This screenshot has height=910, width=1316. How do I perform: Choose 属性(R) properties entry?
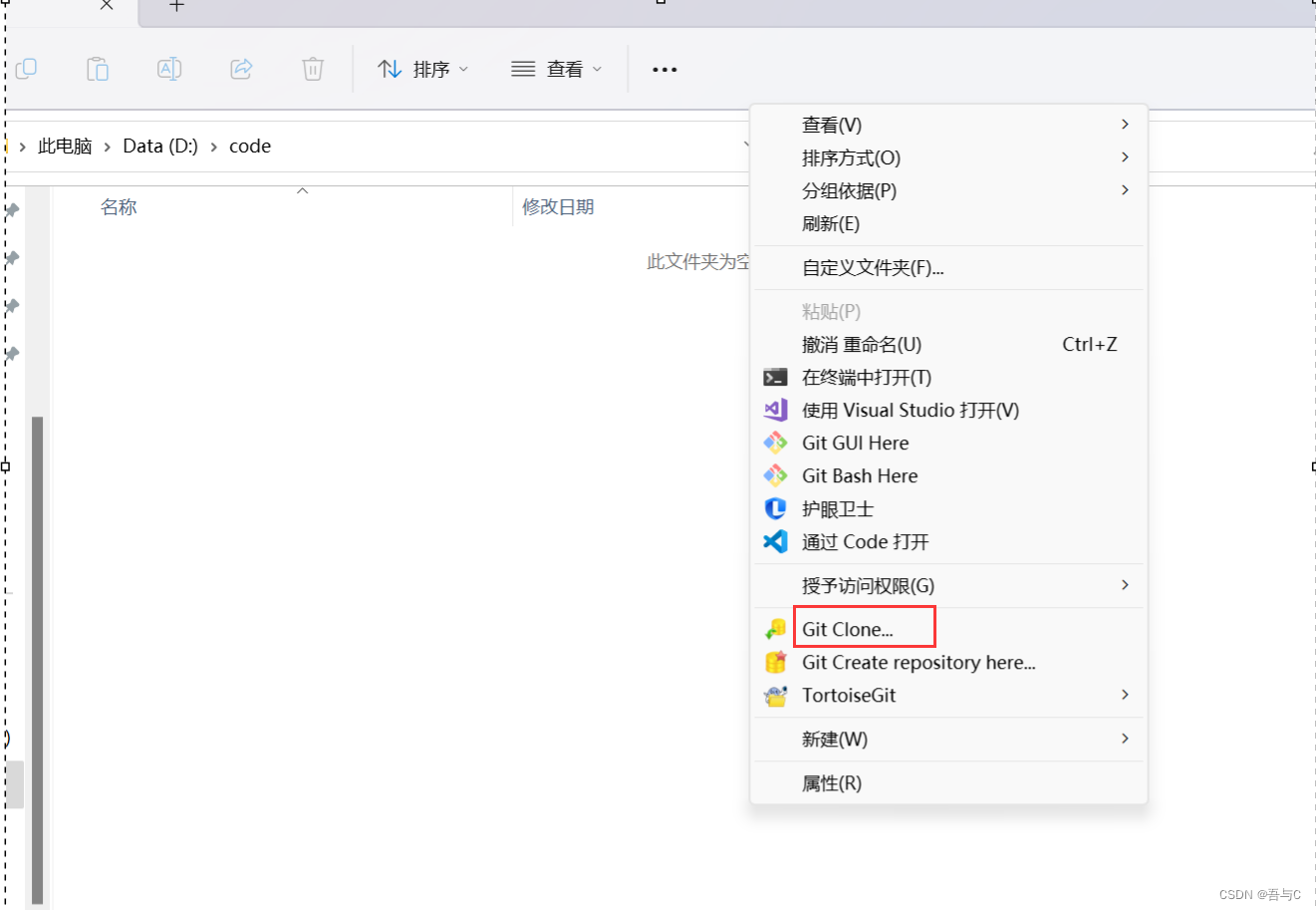tap(948, 782)
